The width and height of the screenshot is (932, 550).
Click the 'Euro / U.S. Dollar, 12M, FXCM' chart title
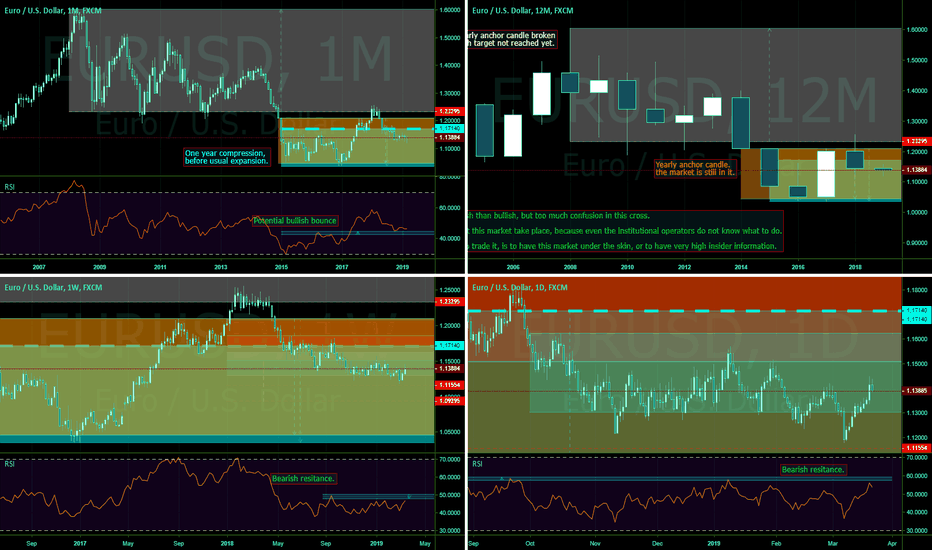click(x=522, y=11)
